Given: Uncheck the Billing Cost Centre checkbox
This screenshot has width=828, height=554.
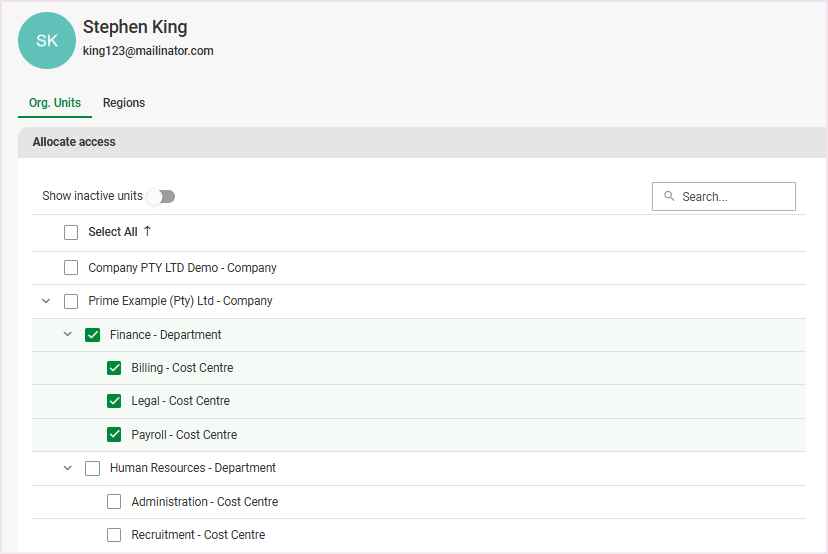Looking at the screenshot, I should pos(114,368).
